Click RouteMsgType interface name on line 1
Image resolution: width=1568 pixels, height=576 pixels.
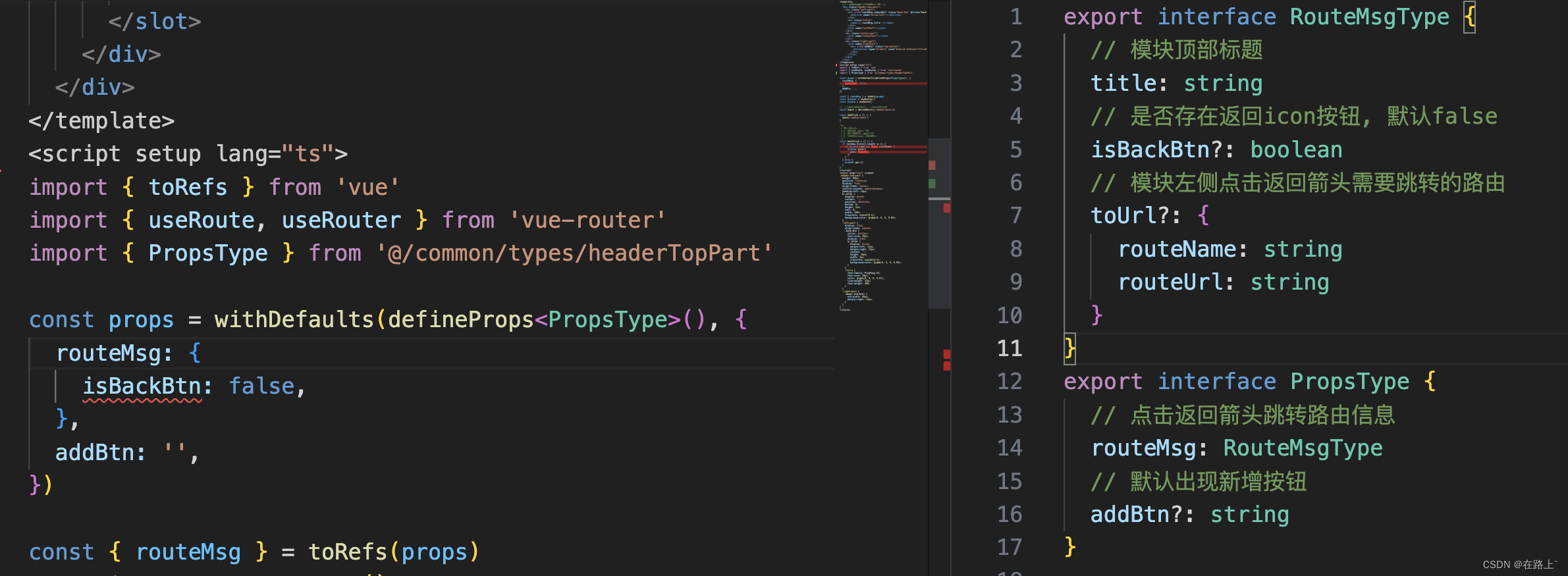[x=1369, y=17]
